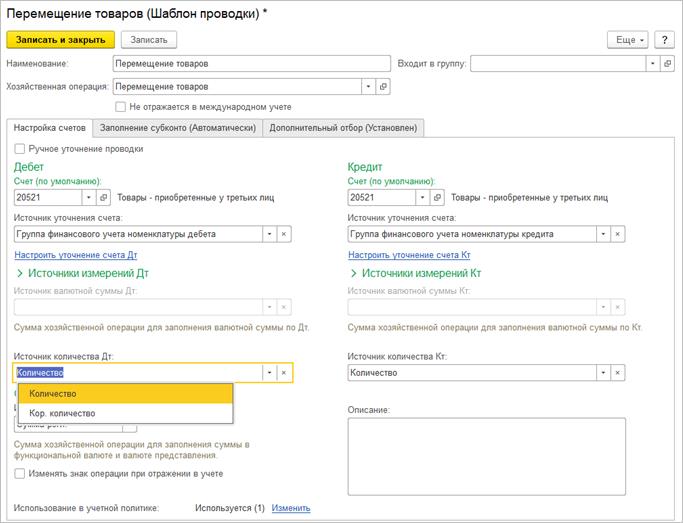
Task: Enable 'Ручное уточнение проводки' checkbox
Action: click(x=20, y=149)
